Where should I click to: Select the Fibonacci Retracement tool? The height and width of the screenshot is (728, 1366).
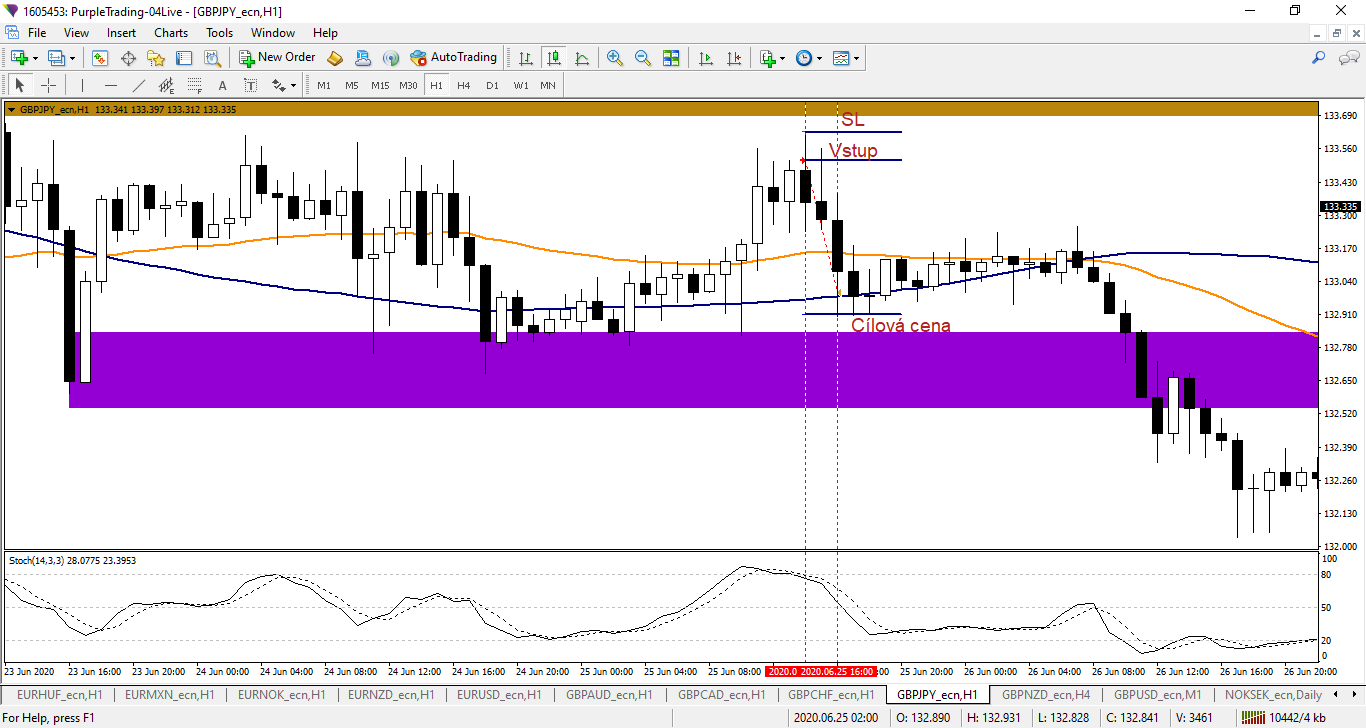pyautogui.click(x=194, y=85)
